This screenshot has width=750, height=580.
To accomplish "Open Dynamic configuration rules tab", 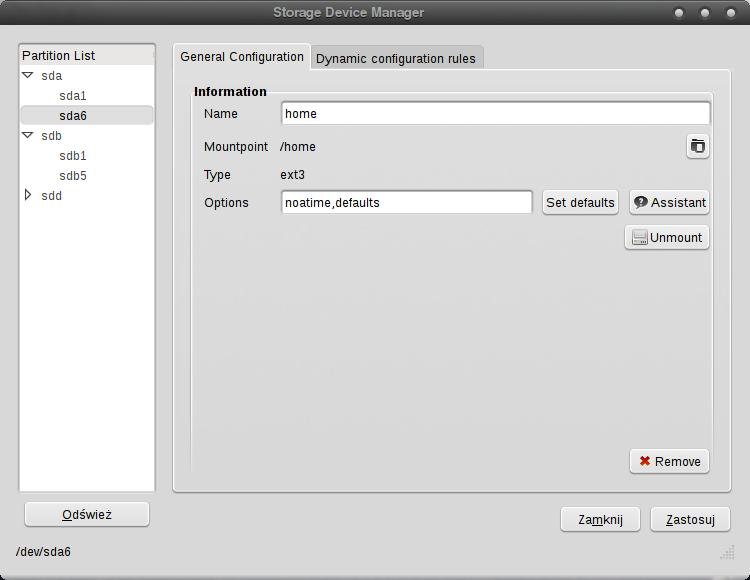I will tap(396, 58).
